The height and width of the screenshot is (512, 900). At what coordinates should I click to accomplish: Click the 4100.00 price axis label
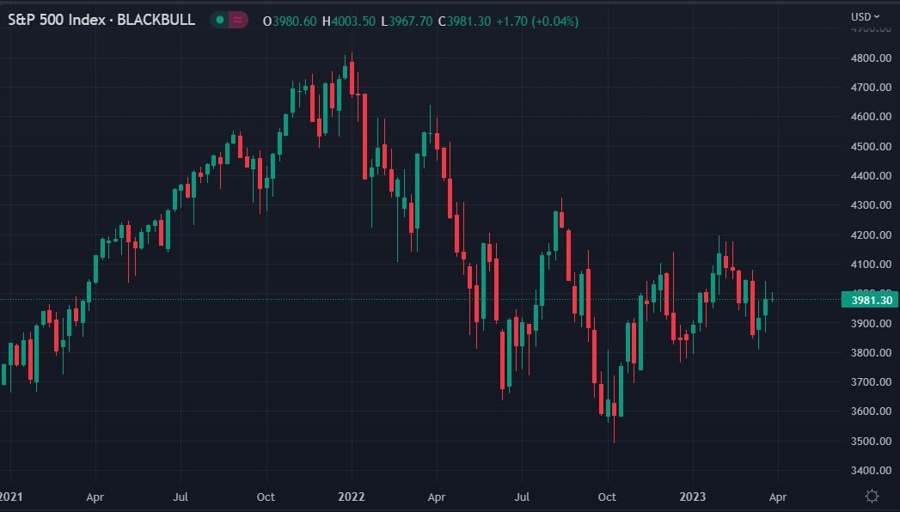[x=871, y=264]
